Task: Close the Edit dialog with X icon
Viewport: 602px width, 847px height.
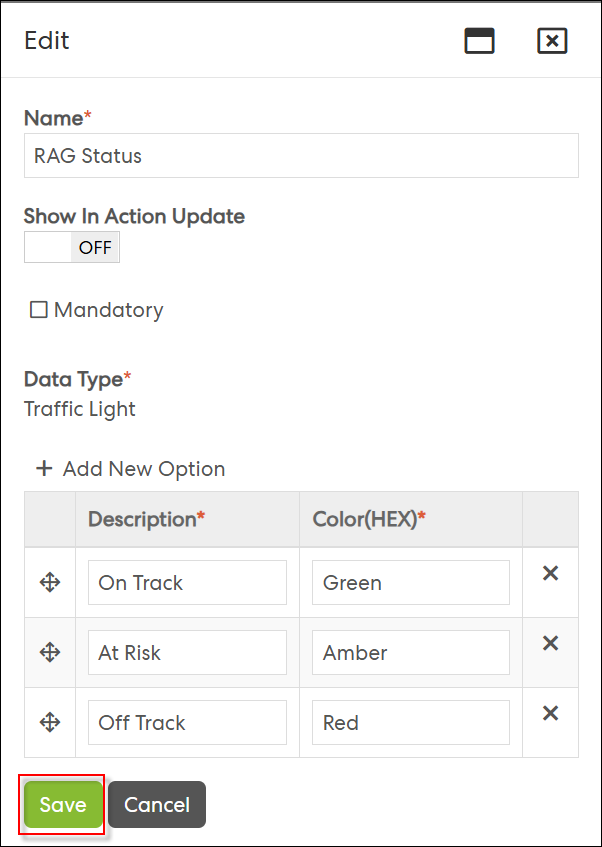Action: 552,41
